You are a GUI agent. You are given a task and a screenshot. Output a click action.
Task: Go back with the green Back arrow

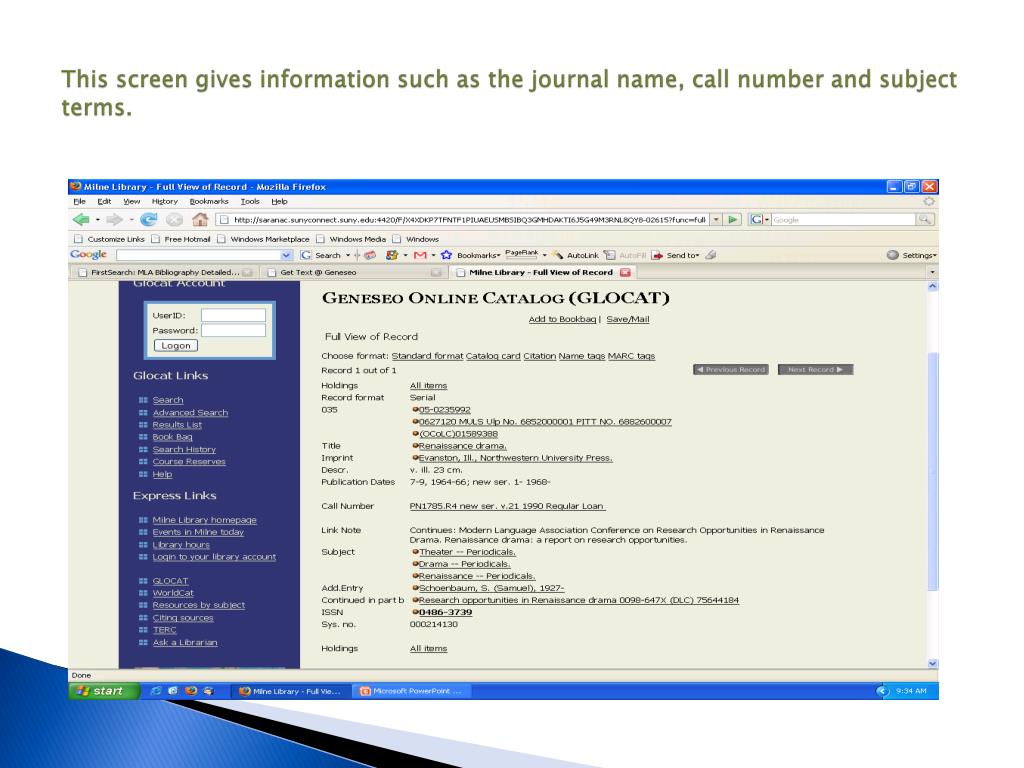pyautogui.click(x=81, y=219)
